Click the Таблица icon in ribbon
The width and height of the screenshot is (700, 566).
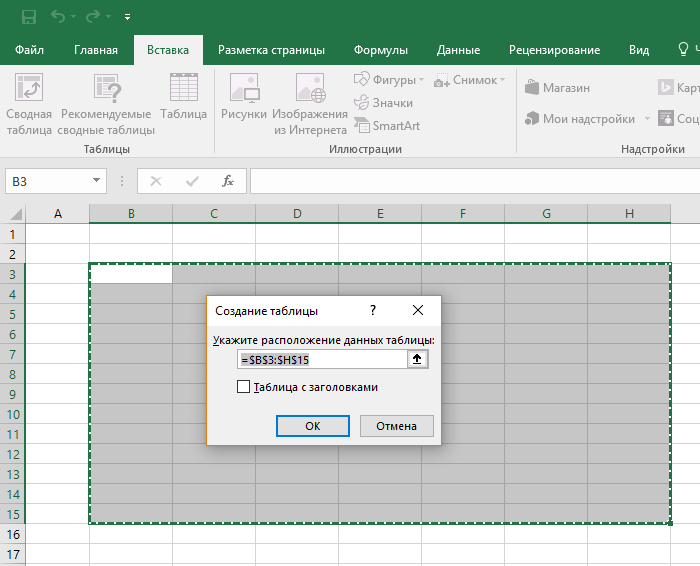click(183, 98)
